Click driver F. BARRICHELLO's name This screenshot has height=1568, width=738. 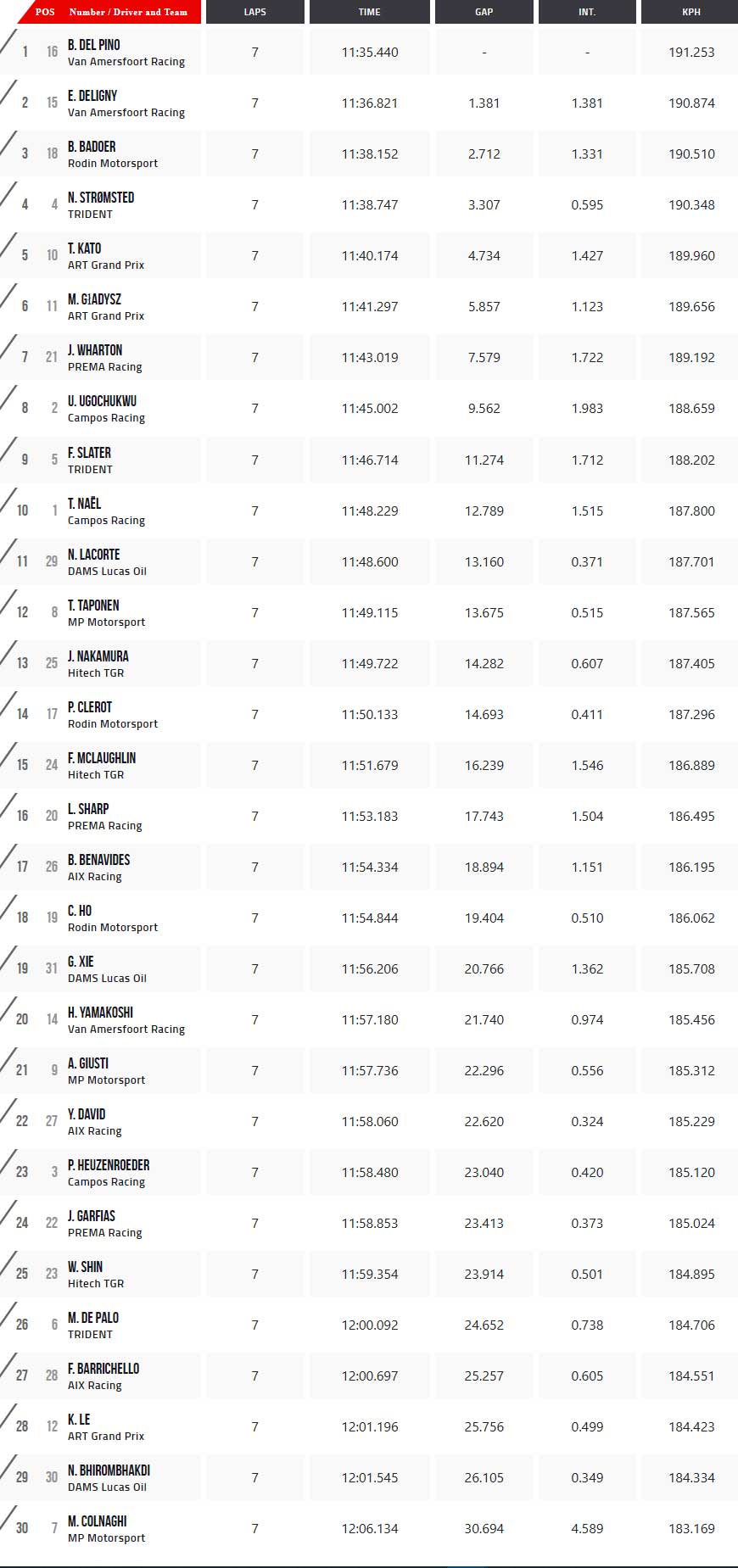(103, 1369)
